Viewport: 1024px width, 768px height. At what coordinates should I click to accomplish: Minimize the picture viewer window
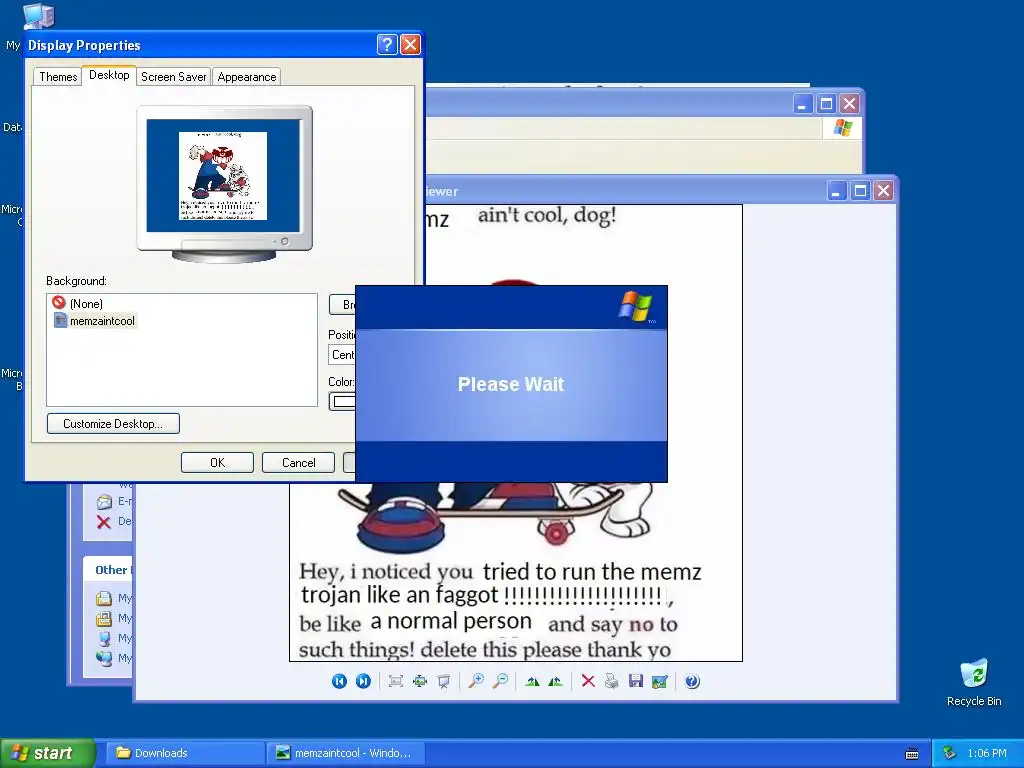click(x=837, y=191)
